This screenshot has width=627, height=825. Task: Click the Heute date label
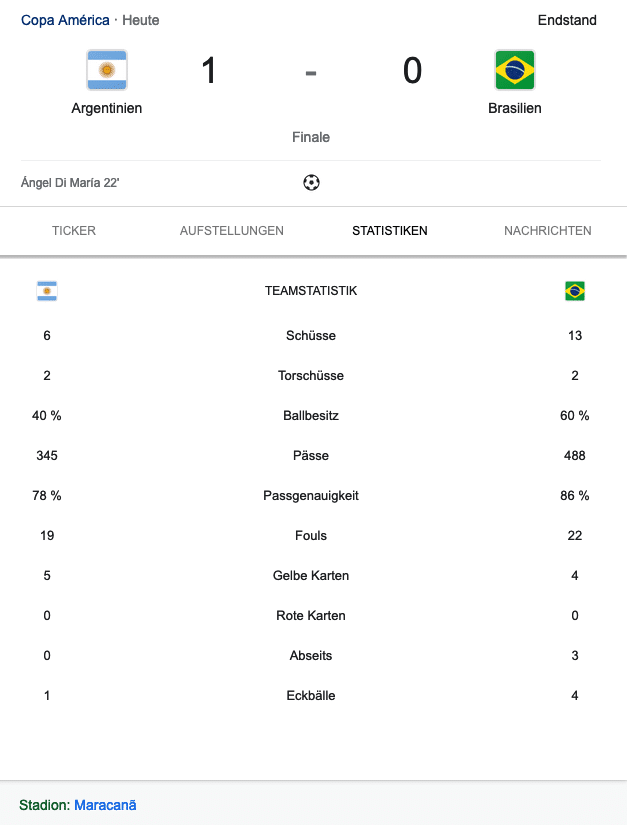pyautogui.click(x=140, y=20)
